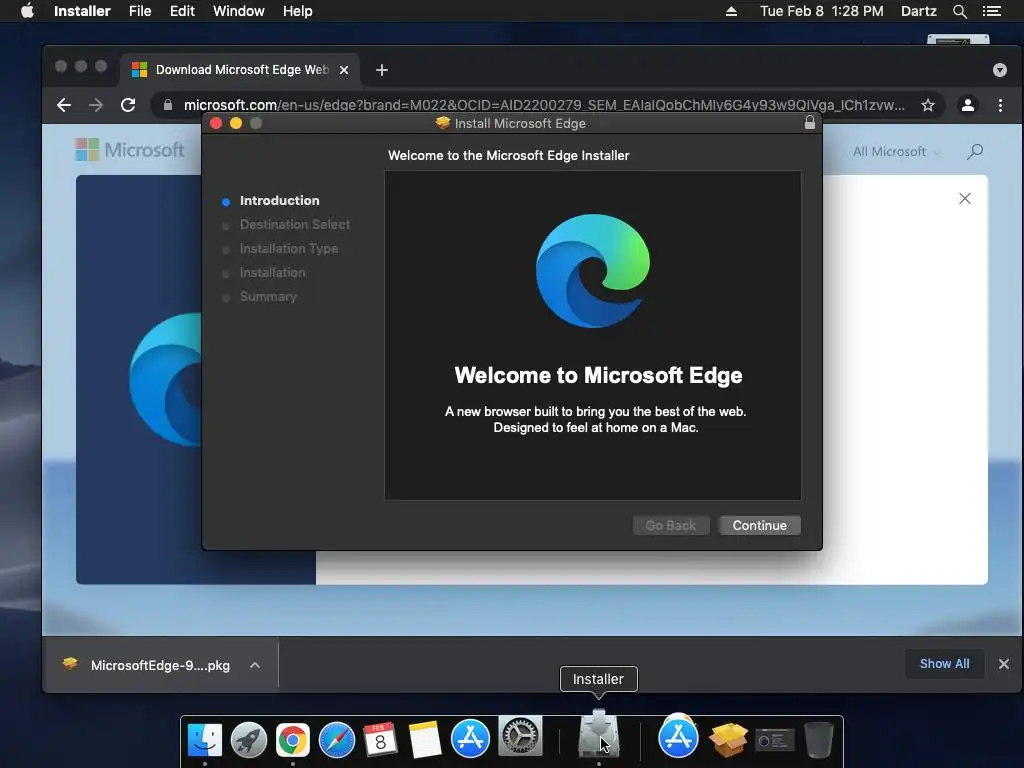The width and height of the screenshot is (1024, 768).
Task: Open Finder from the Dock
Action: pos(204,740)
